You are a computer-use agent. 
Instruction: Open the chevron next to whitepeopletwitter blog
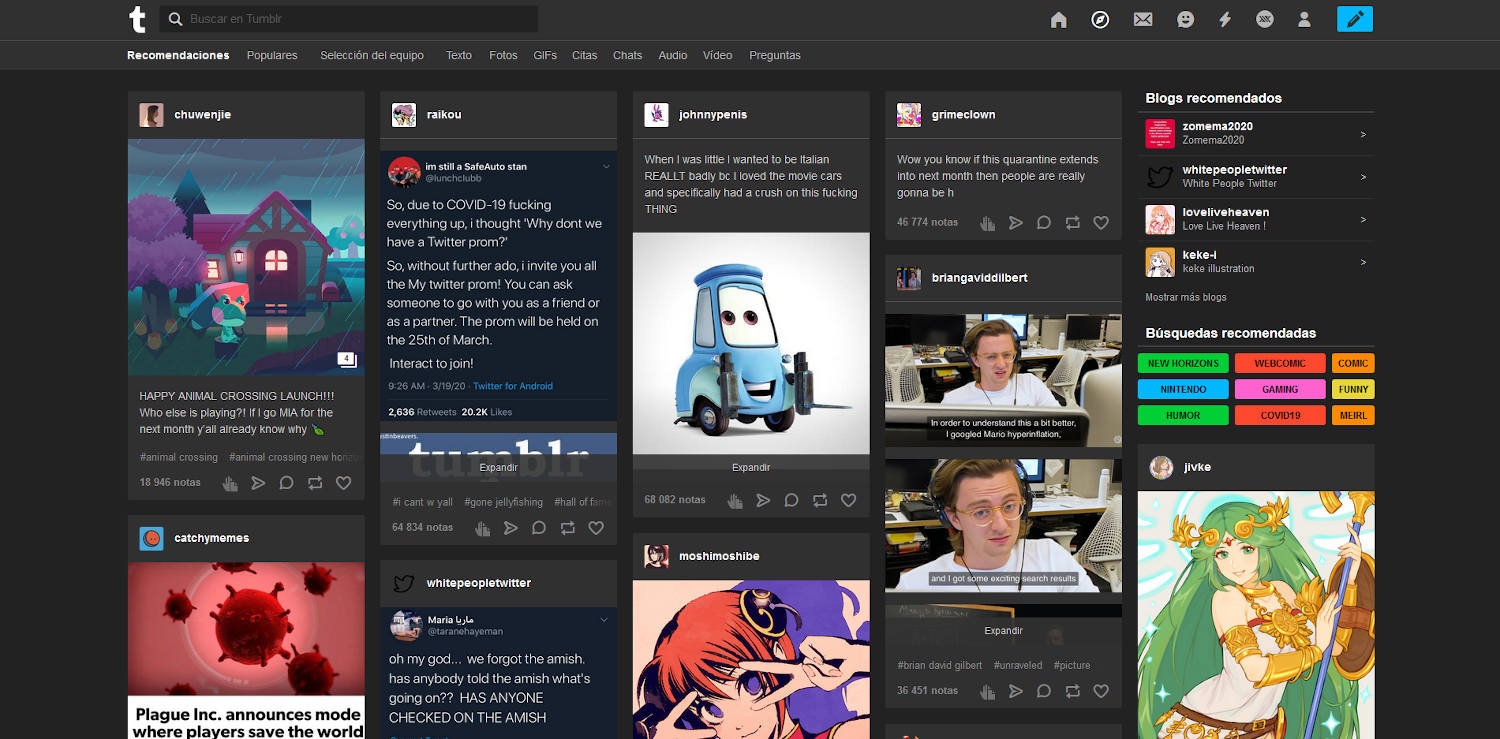[1363, 177]
